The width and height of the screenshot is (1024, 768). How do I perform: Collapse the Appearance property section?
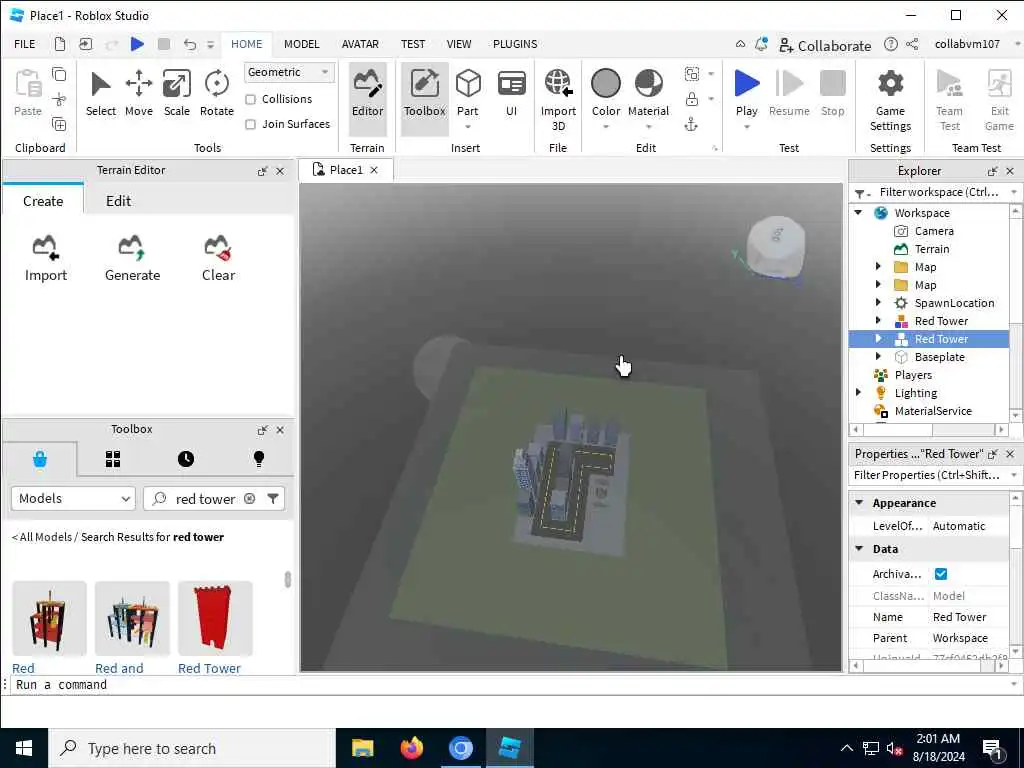[x=859, y=503]
